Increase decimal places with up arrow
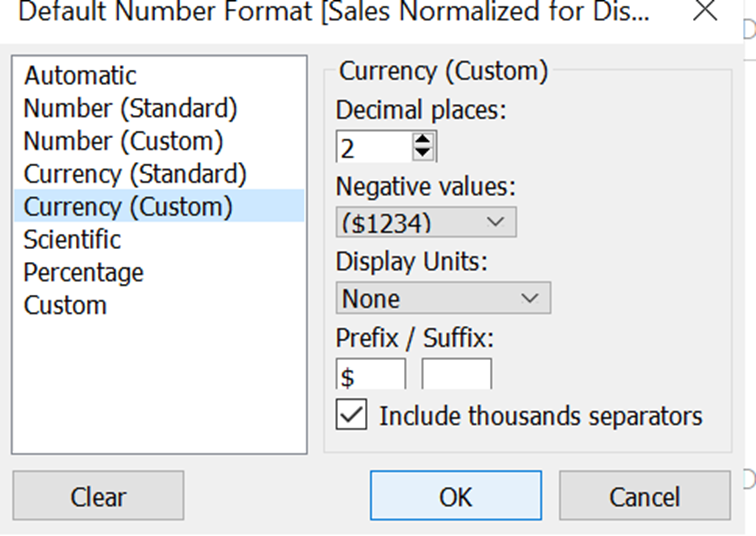This screenshot has height=536, width=756. coord(424,142)
